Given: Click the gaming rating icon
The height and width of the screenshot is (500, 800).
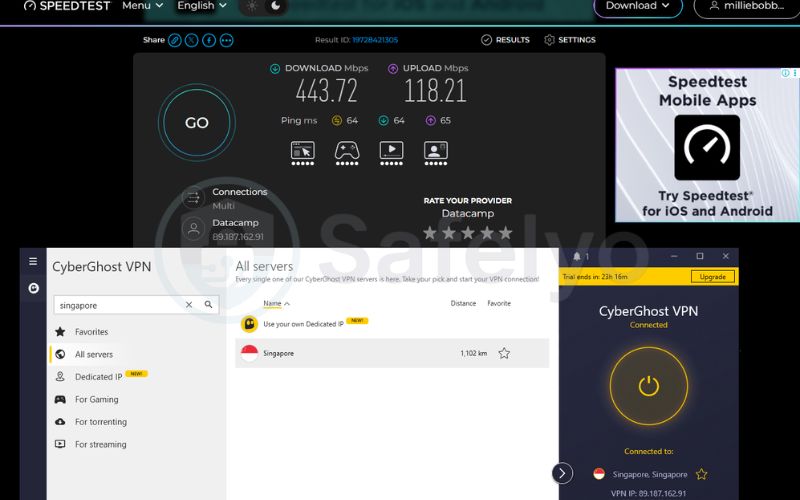Looking at the screenshot, I should point(347,153).
